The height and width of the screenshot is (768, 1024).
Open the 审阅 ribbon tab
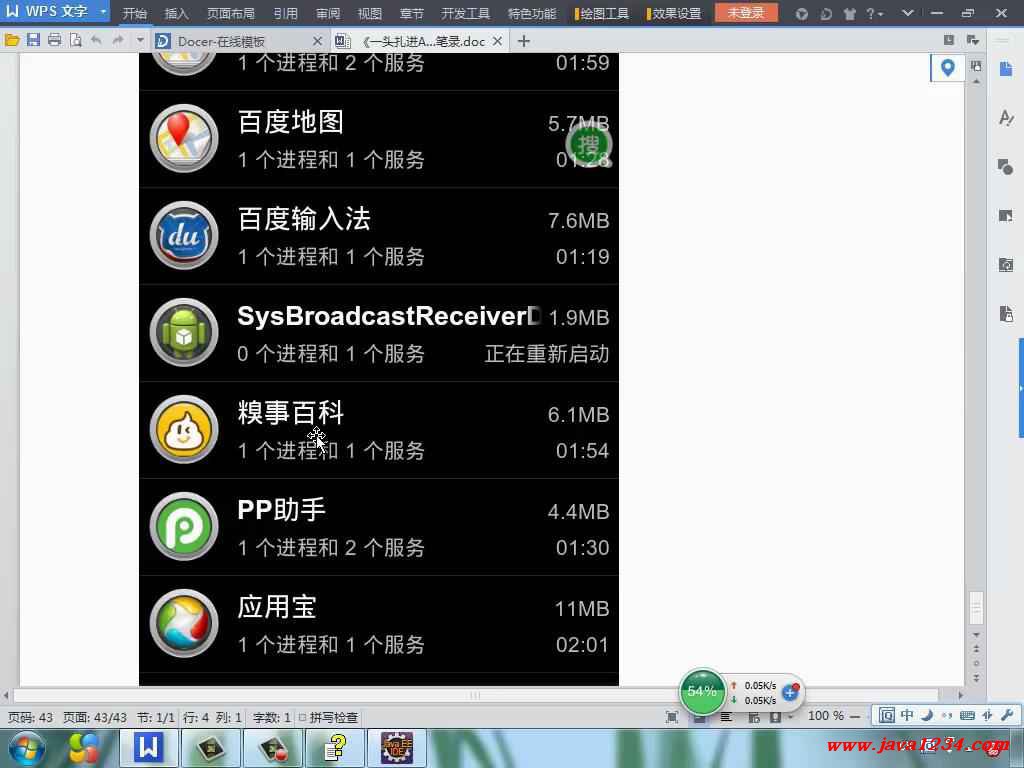coord(328,13)
